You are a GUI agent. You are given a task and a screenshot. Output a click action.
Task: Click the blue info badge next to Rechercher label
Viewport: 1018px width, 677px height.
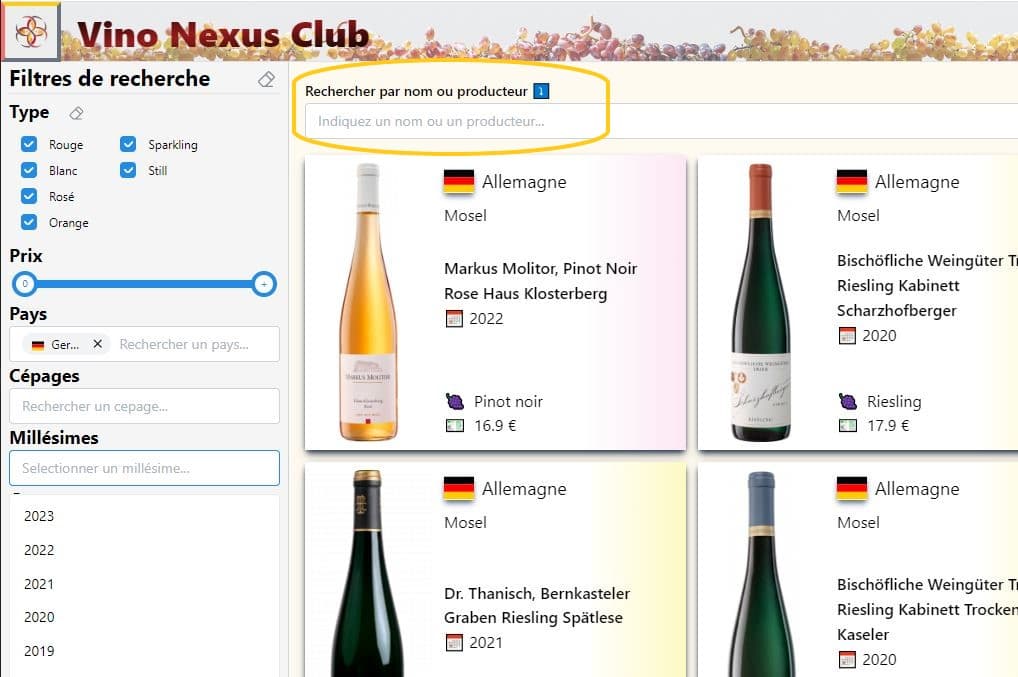(x=541, y=92)
